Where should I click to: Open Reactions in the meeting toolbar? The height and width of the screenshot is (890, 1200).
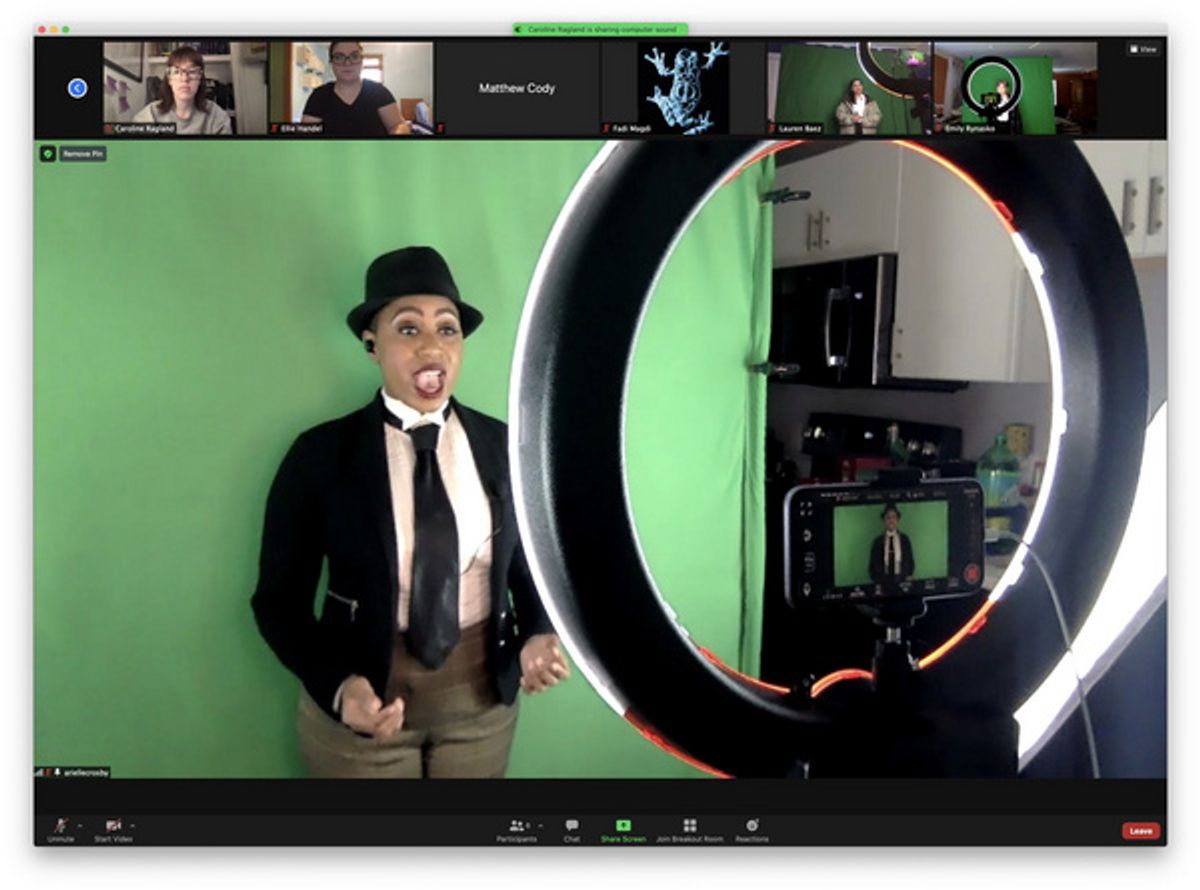(x=752, y=826)
